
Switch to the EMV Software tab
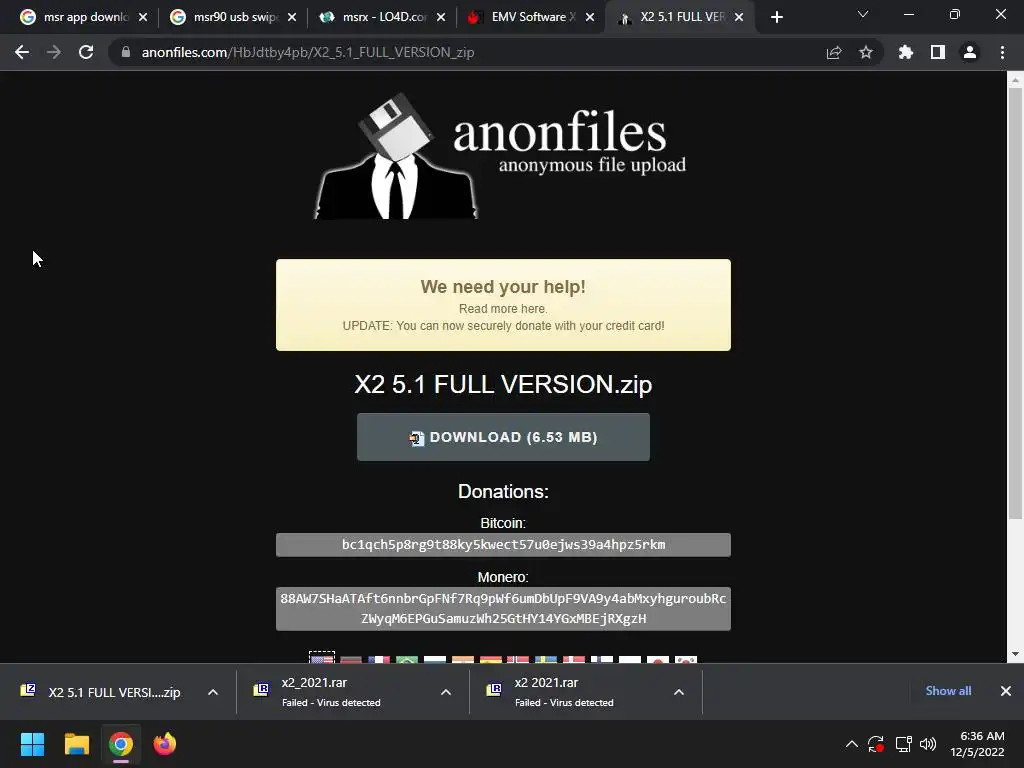[x=524, y=17]
